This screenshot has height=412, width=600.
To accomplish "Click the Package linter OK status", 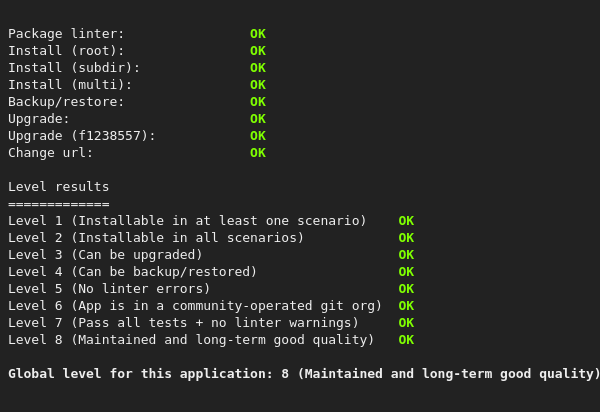I will click(x=258, y=34).
